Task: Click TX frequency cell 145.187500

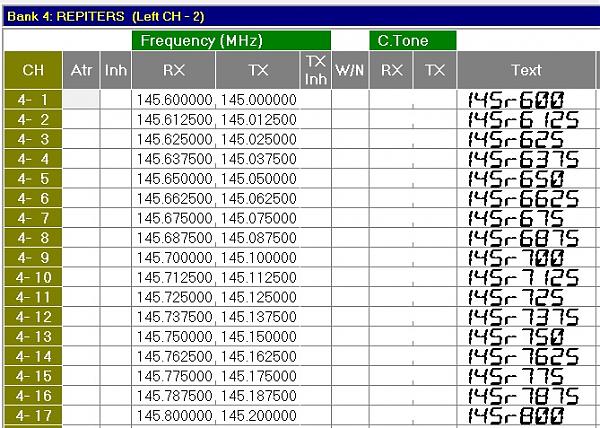Action: point(258,395)
